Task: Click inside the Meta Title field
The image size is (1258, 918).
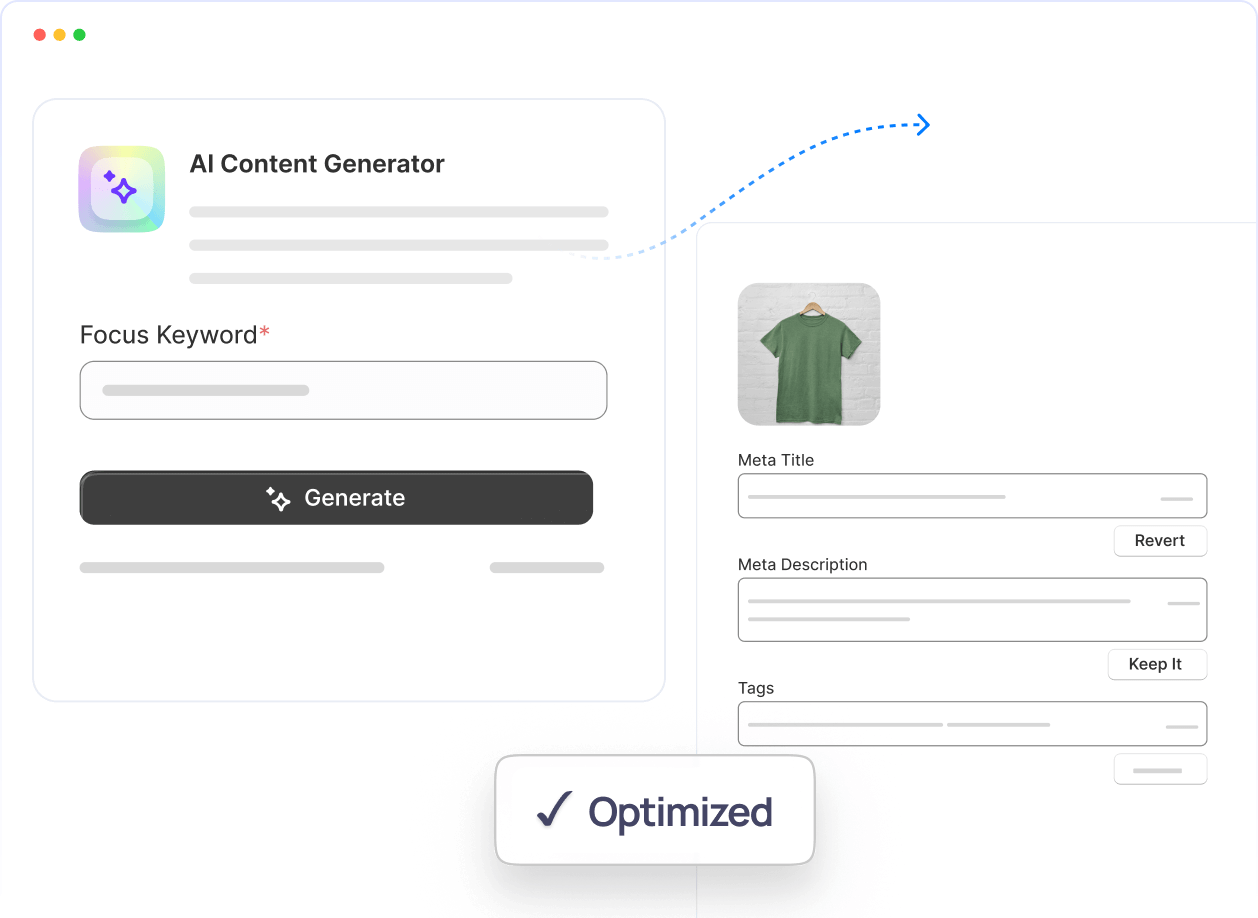Action: click(972, 496)
